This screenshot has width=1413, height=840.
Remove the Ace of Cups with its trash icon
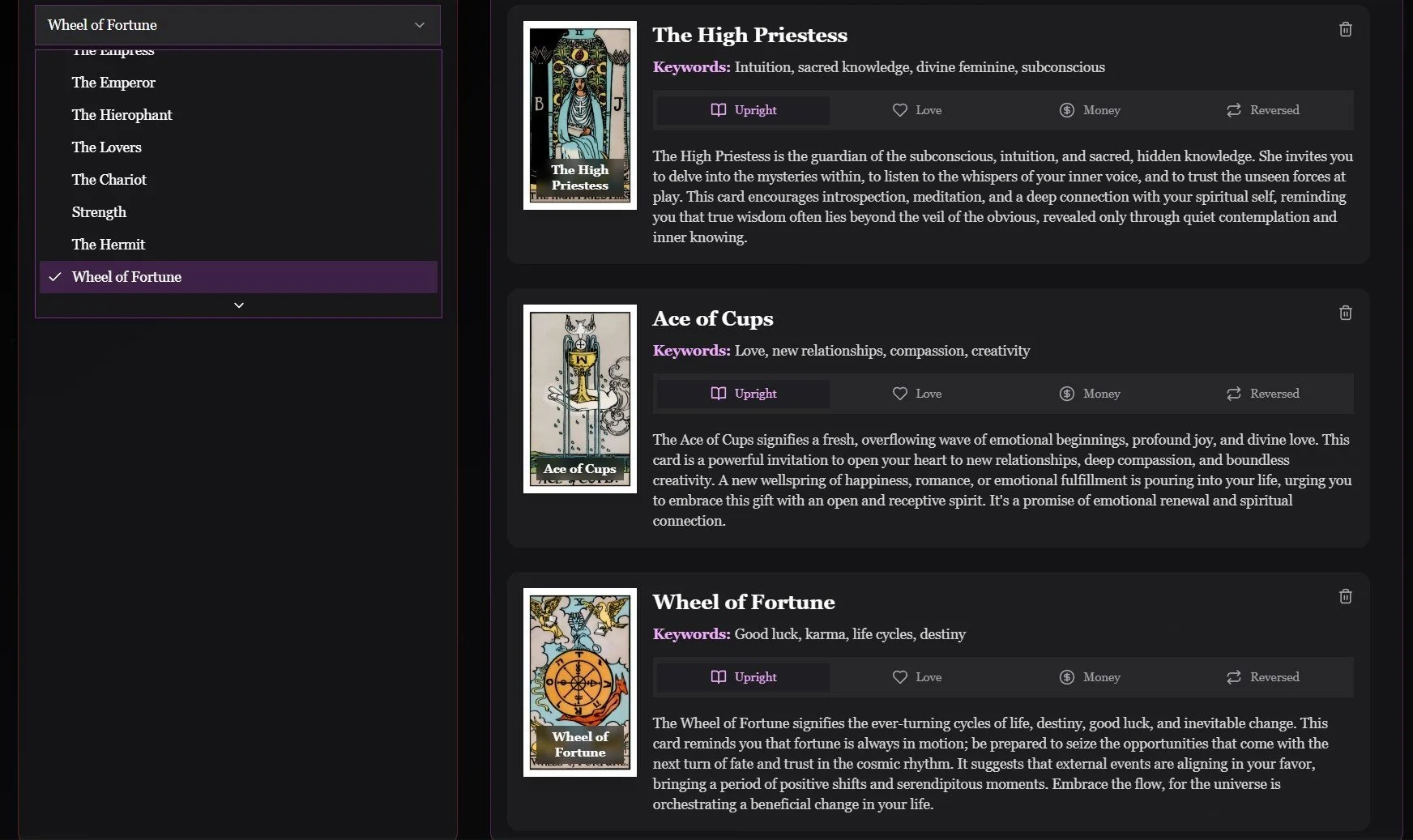pos(1345,313)
